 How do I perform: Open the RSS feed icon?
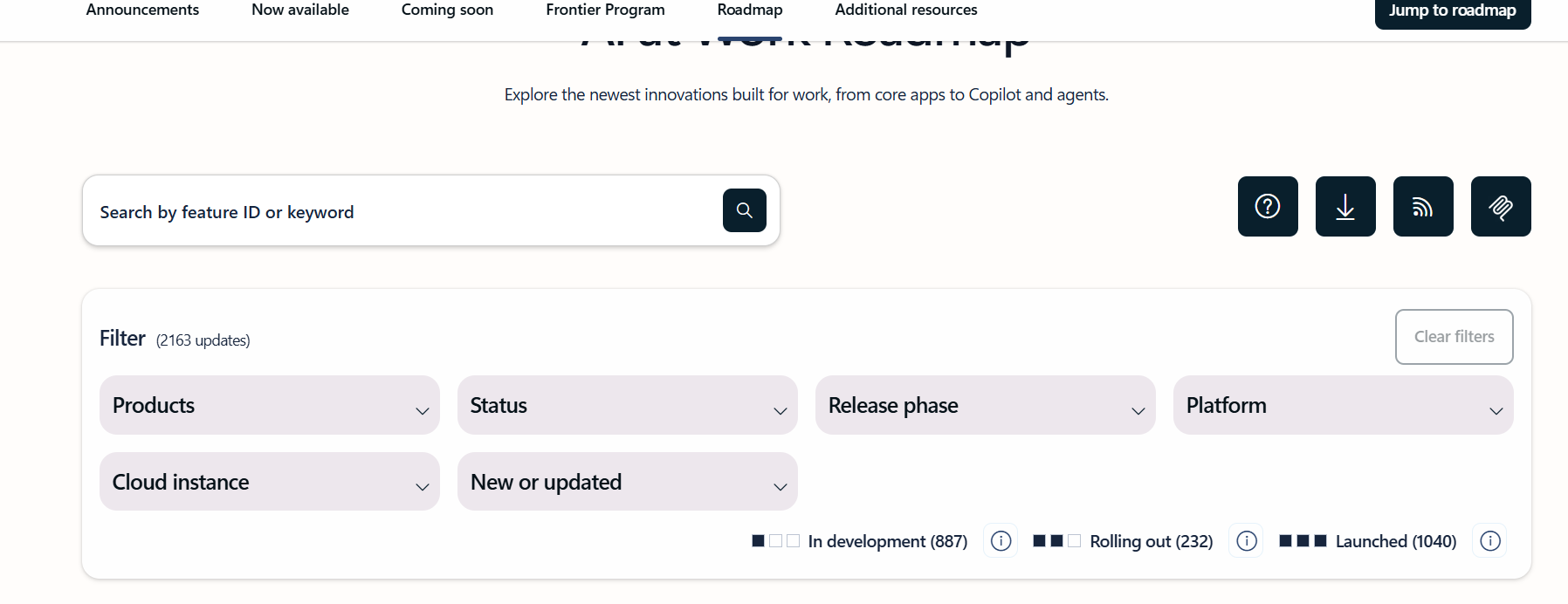pos(1423,206)
